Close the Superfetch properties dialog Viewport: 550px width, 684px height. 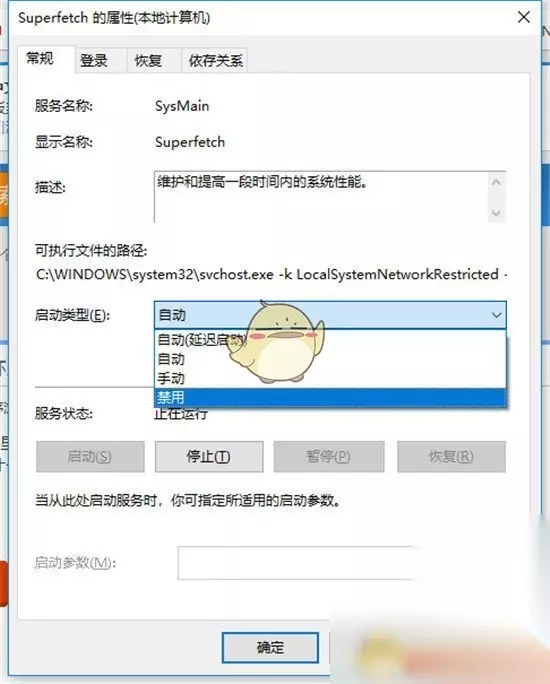523,17
